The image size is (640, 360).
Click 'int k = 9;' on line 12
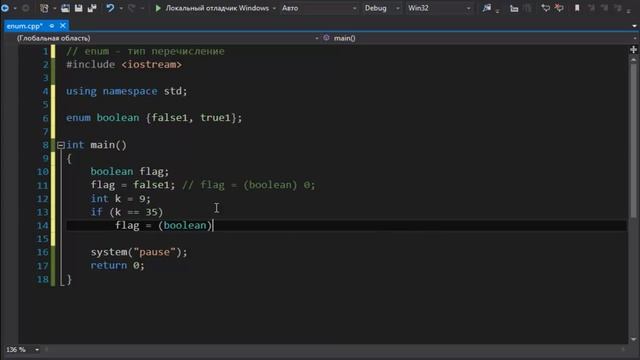click(120, 198)
